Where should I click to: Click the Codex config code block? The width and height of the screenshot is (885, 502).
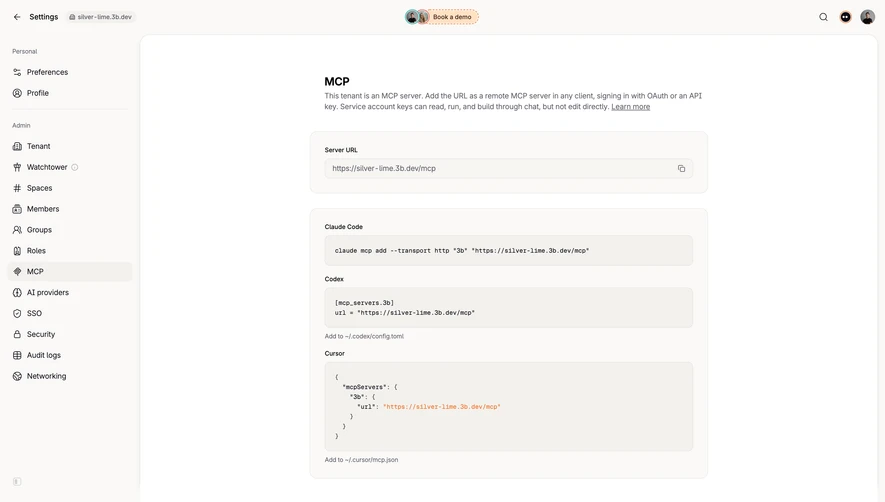click(x=509, y=308)
